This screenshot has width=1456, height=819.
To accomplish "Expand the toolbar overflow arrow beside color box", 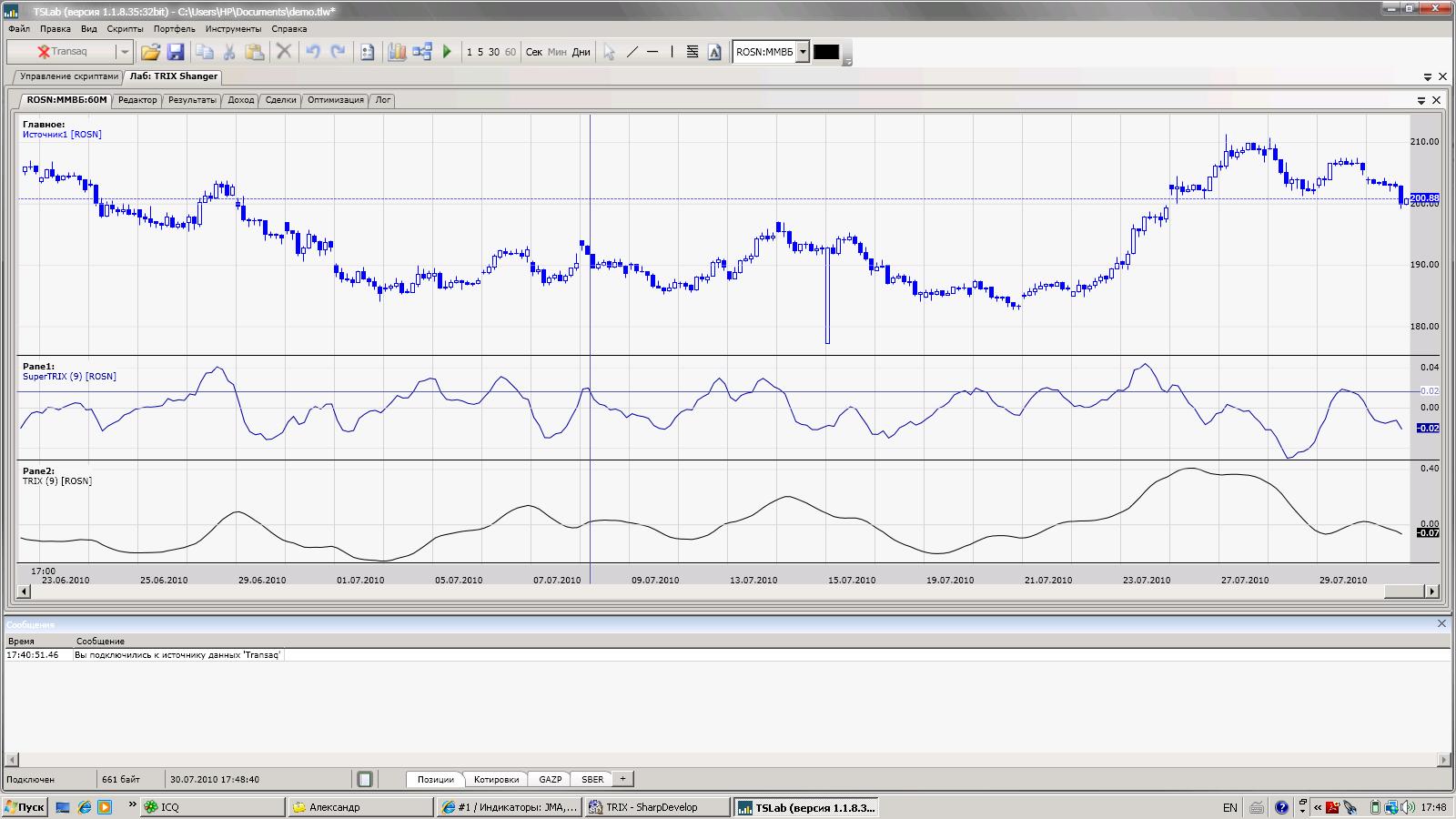I will coord(848,60).
